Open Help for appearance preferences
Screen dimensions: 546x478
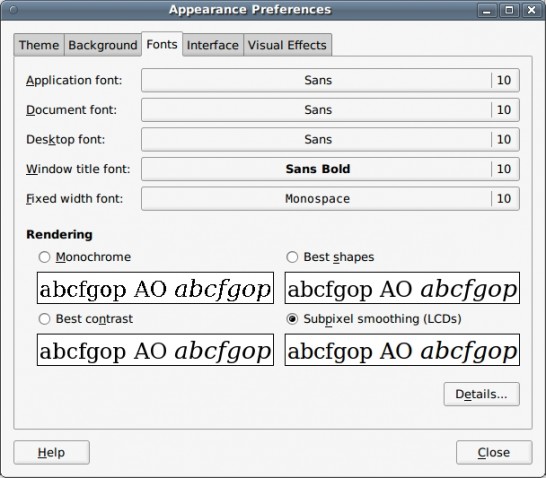pos(52,453)
